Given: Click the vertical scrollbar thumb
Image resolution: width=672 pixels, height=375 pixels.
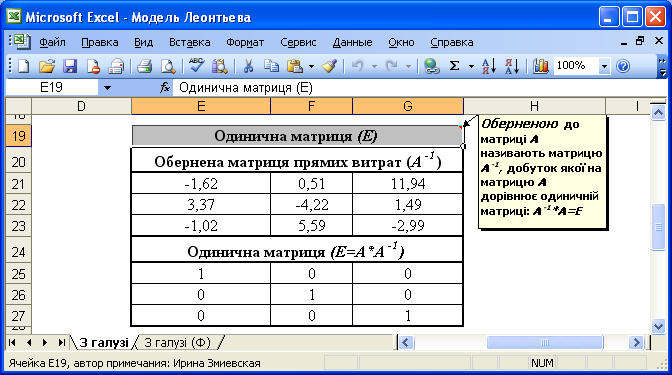Looking at the screenshot, I should [x=658, y=227].
